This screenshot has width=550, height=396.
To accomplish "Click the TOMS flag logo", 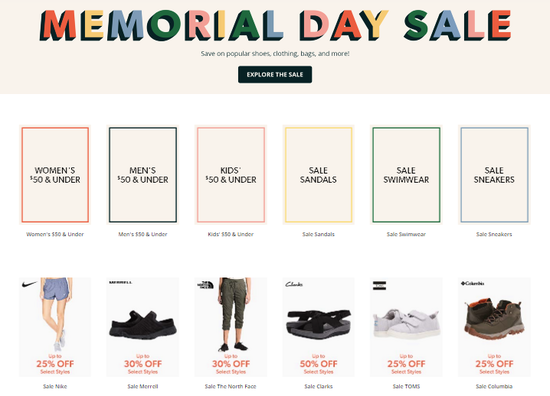I will click(x=379, y=286).
